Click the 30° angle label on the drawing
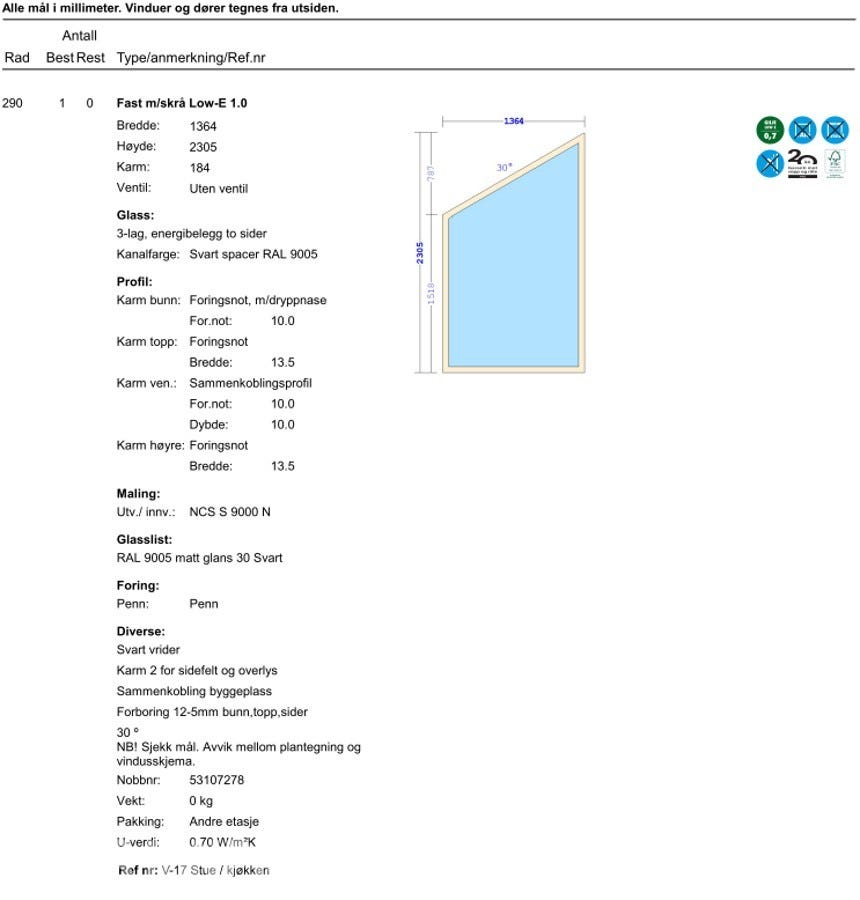Image resolution: width=860 pixels, height=900 pixels. click(504, 168)
